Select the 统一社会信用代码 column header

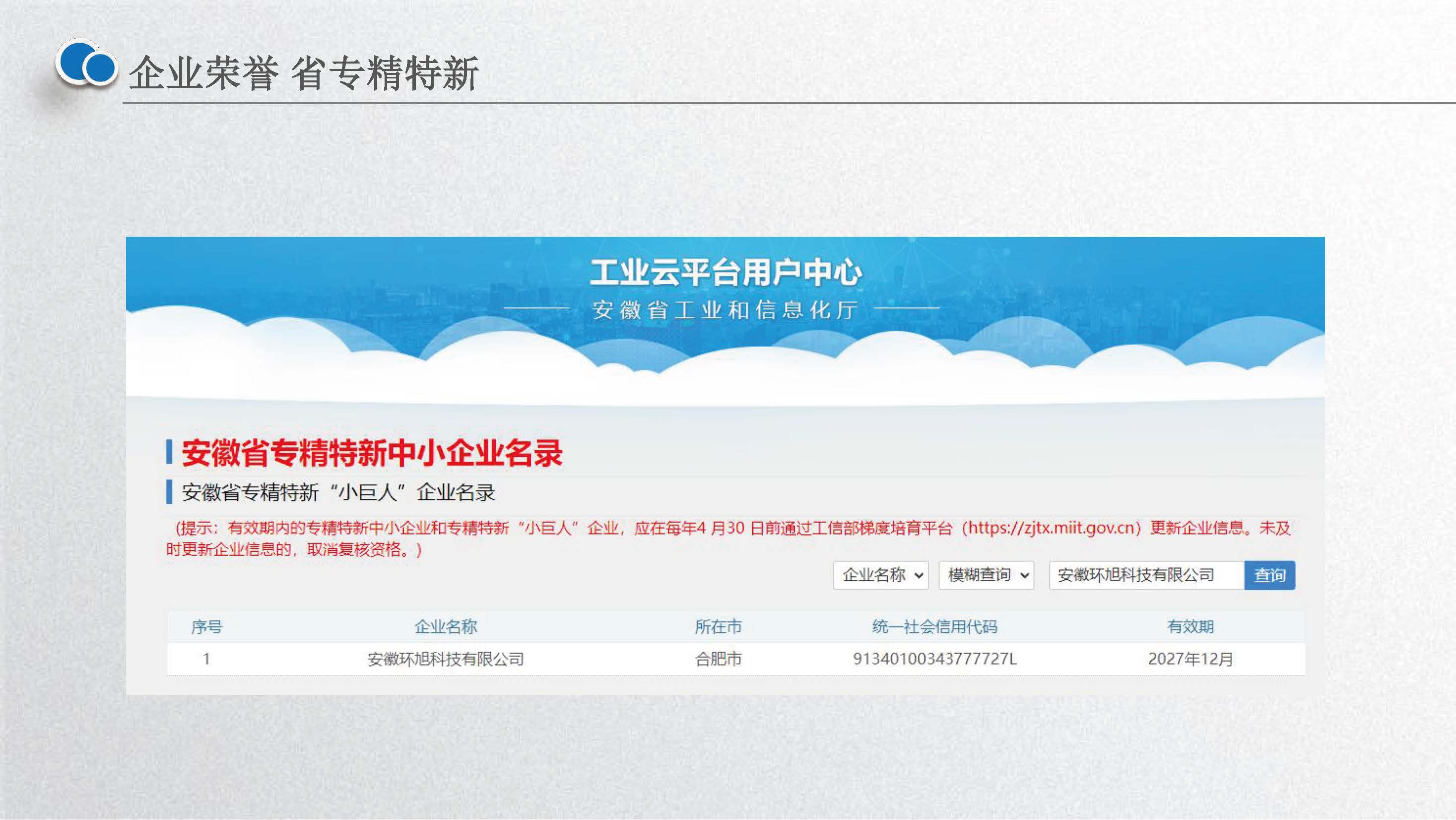[x=935, y=626]
